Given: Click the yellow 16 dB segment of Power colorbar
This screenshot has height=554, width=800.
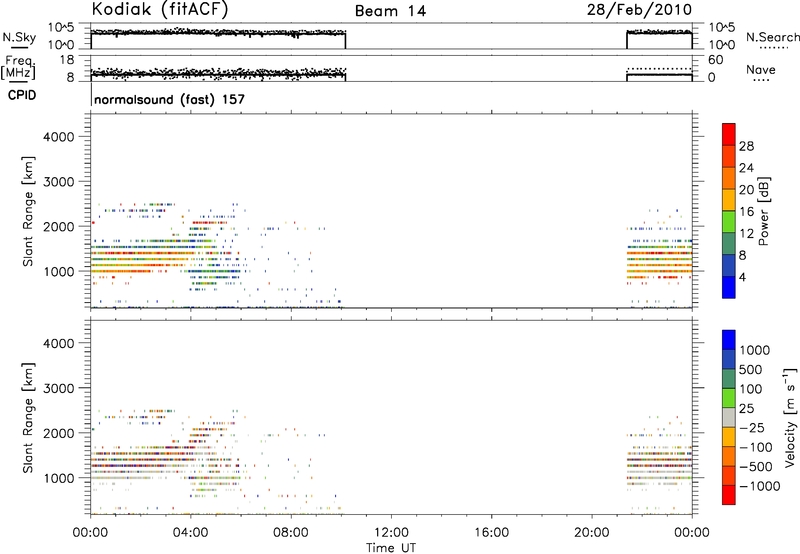Looking at the screenshot, I should coord(729,199).
